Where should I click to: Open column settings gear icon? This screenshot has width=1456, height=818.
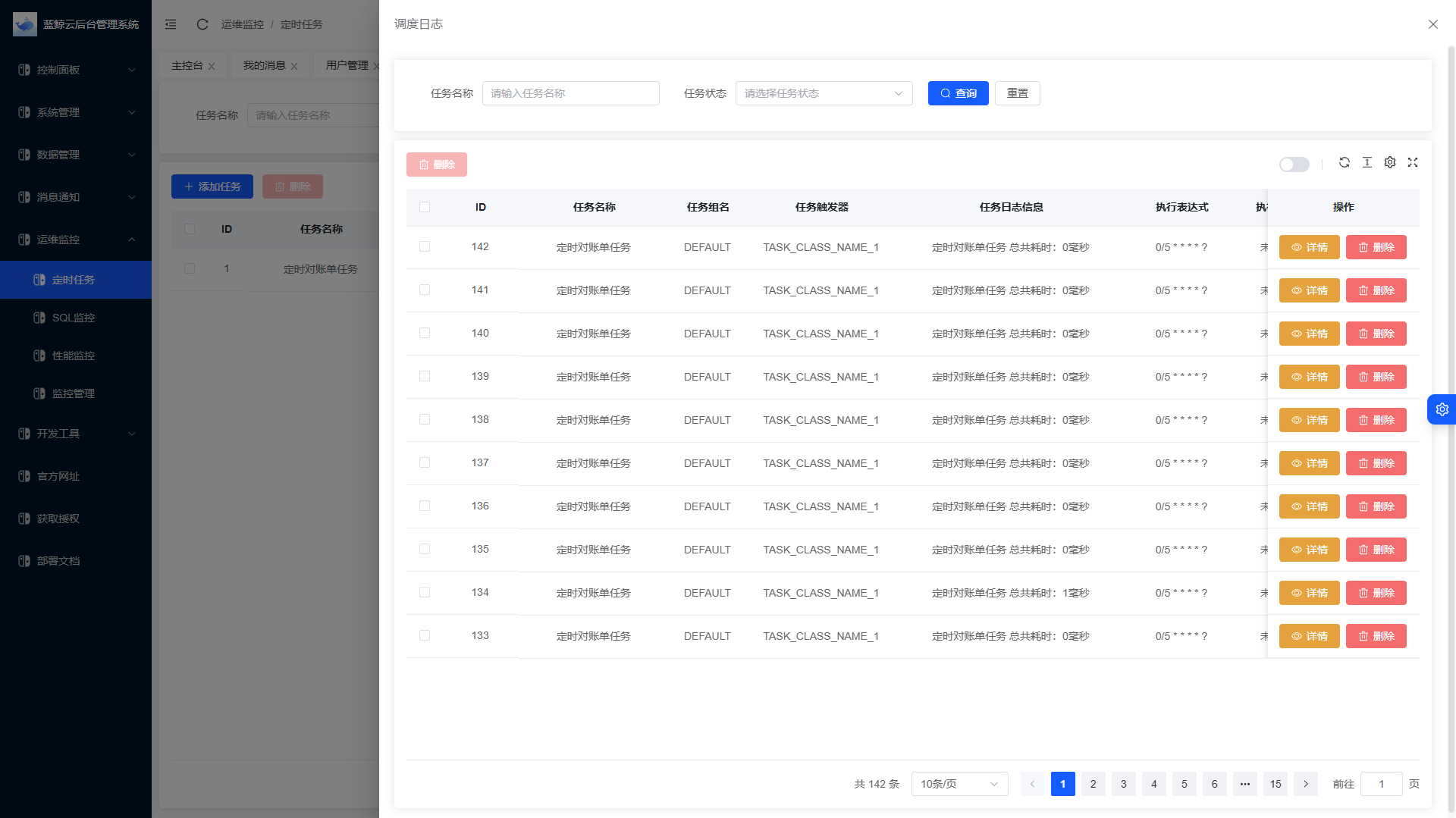(1389, 162)
